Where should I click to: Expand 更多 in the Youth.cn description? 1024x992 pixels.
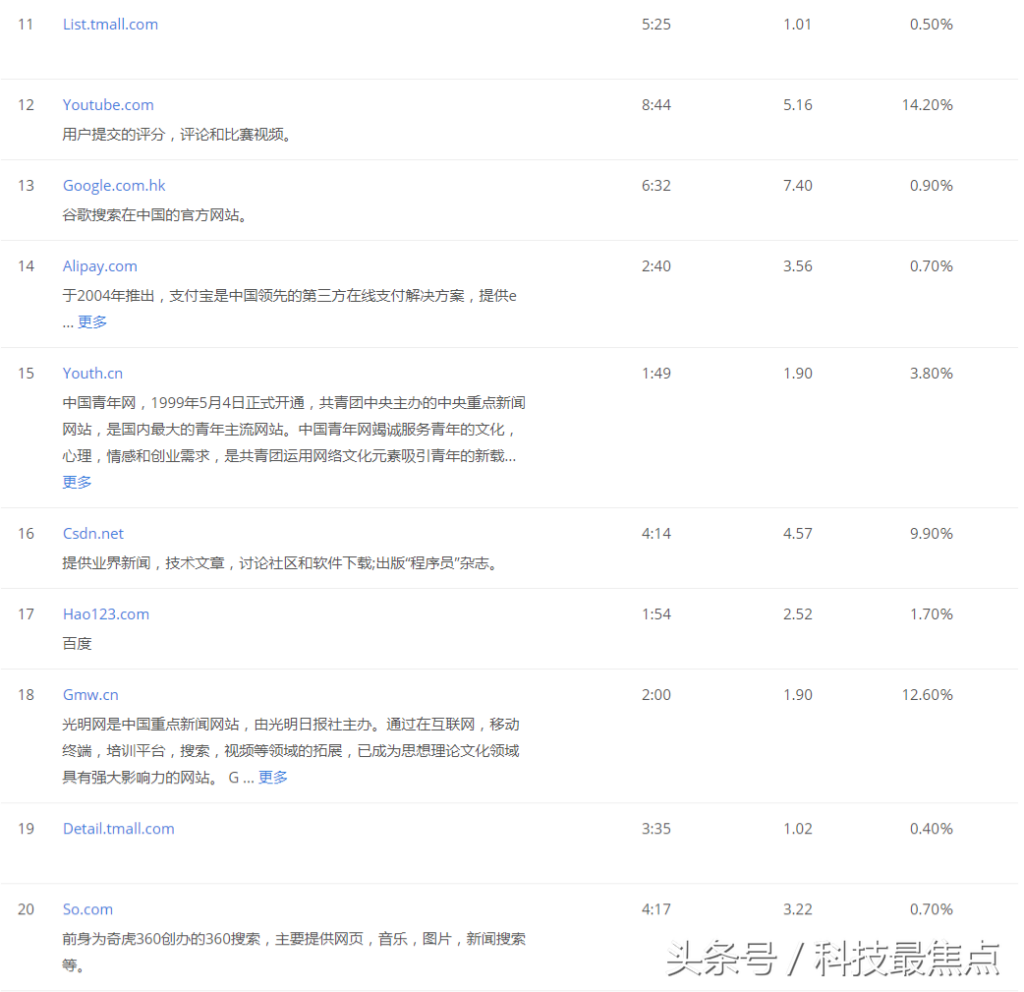(77, 482)
